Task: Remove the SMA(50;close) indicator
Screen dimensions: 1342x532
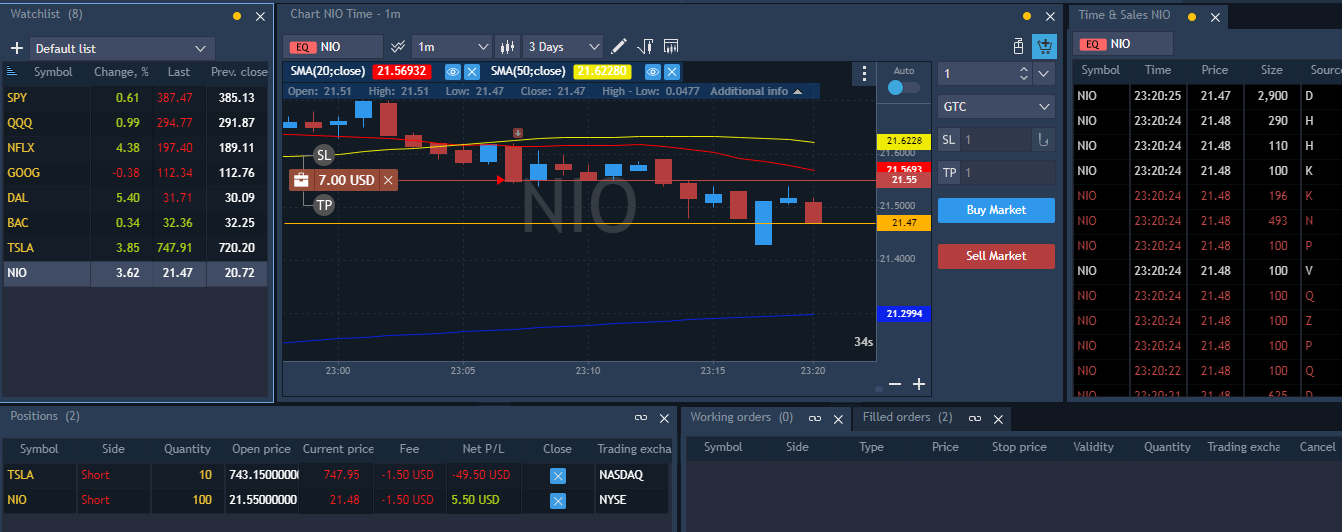Action: pos(672,72)
